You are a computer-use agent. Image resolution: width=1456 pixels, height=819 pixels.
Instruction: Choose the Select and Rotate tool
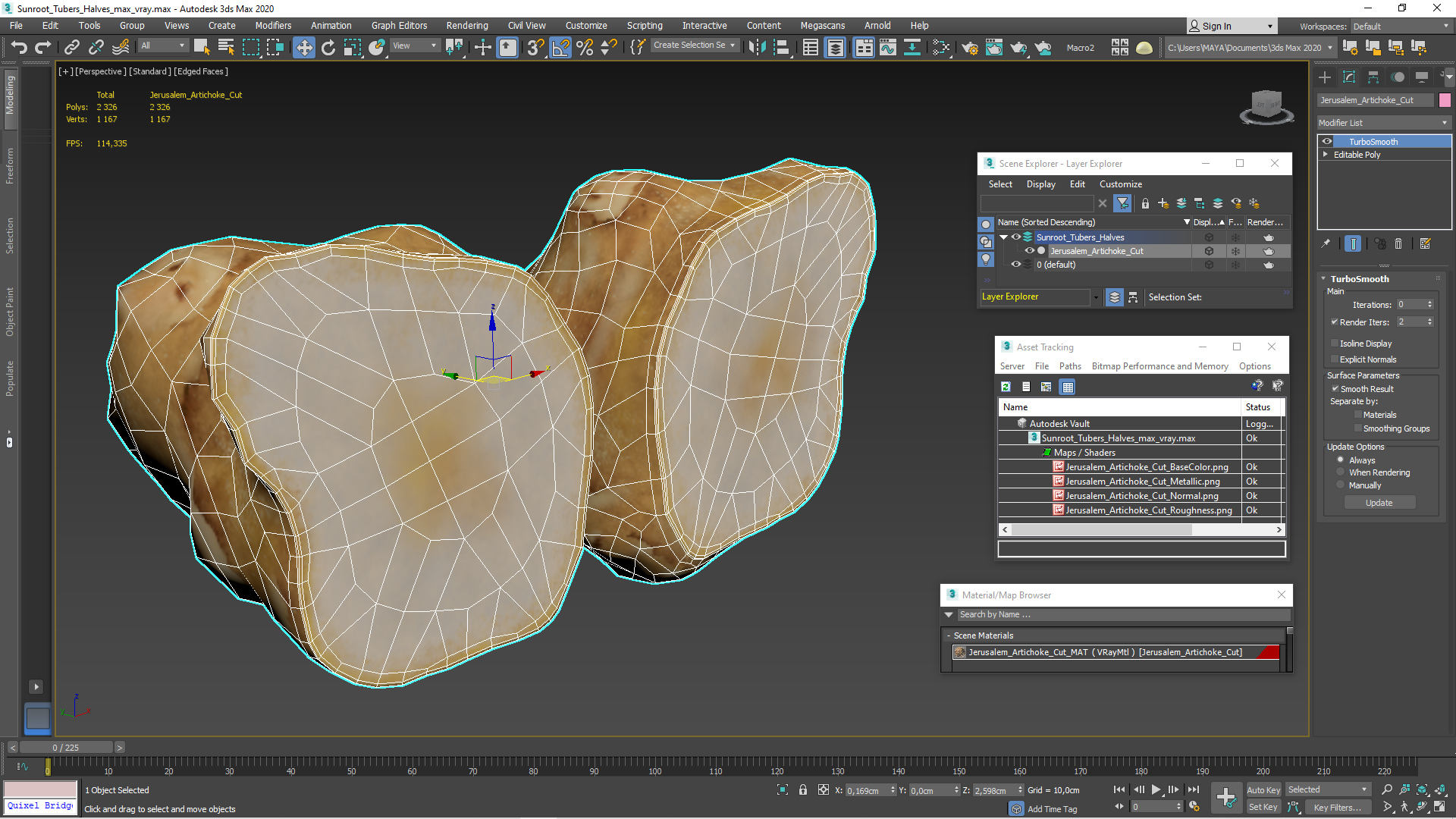tap(328, 48)
